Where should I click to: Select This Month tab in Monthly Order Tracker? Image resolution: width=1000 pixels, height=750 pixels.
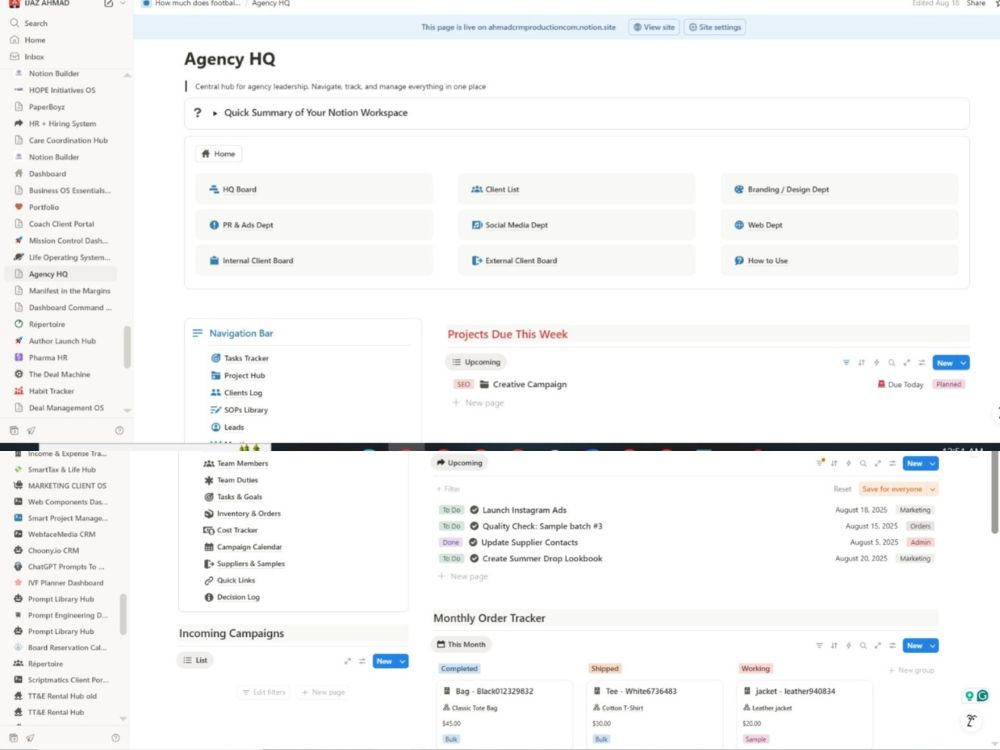[461, 644]
